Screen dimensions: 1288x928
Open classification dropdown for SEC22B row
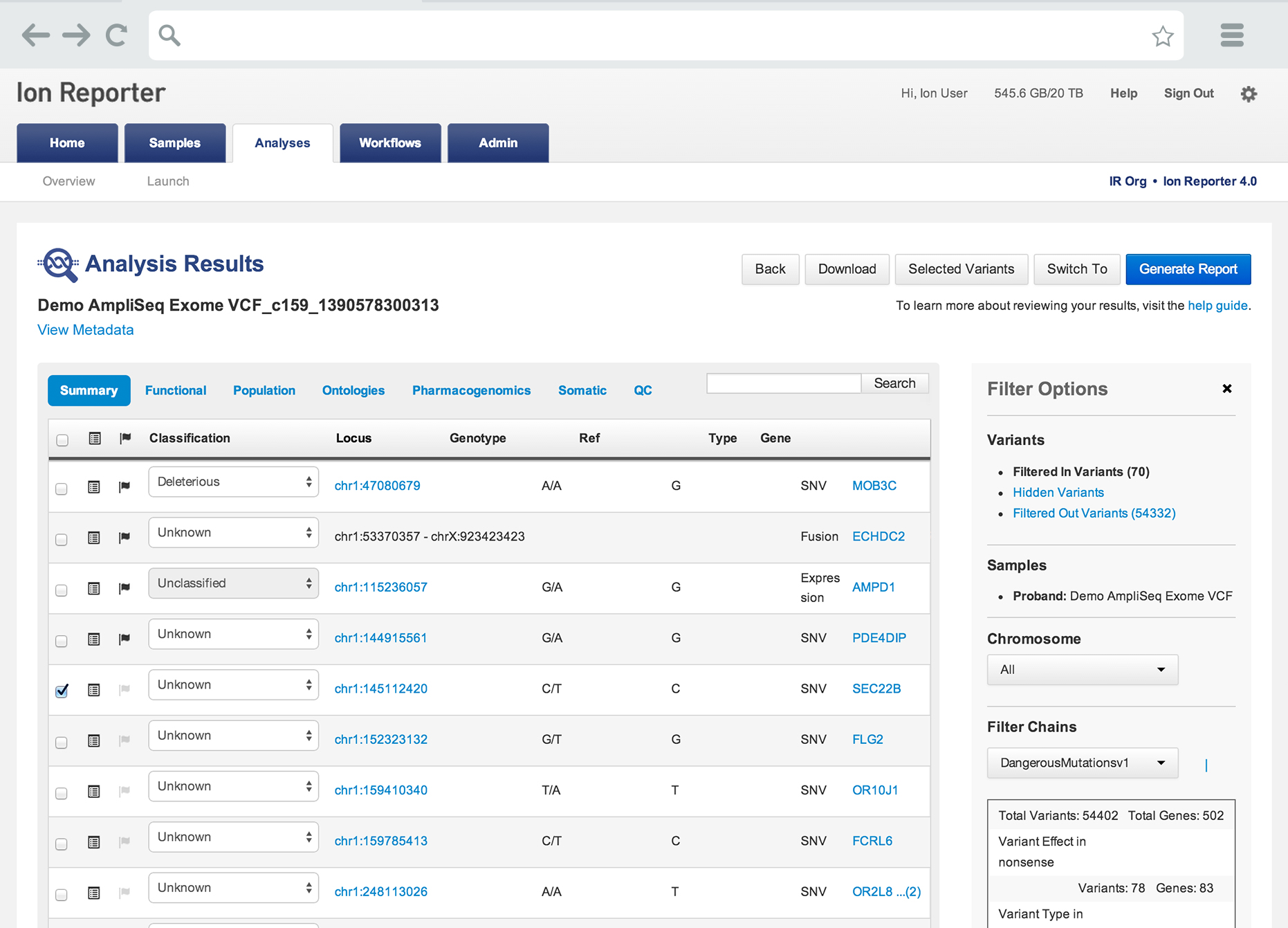tap(234, 684)
